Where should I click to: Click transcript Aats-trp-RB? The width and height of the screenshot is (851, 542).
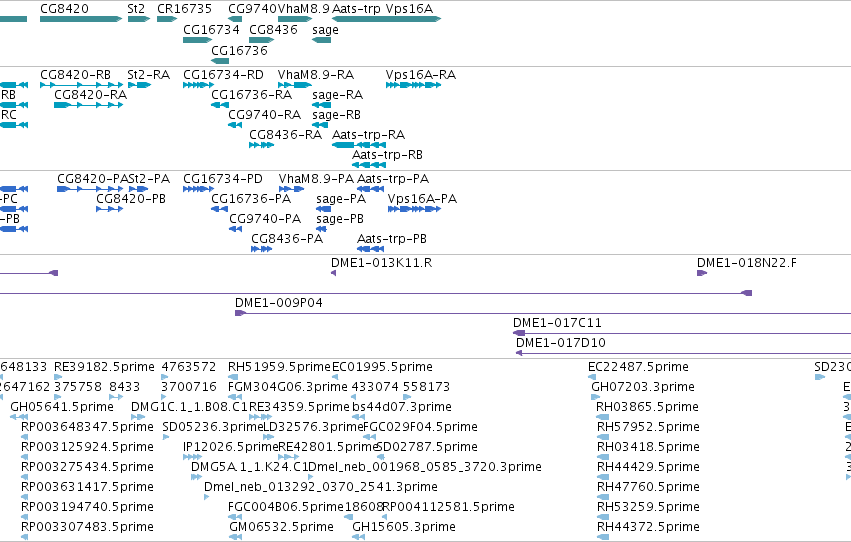(369, 165)
